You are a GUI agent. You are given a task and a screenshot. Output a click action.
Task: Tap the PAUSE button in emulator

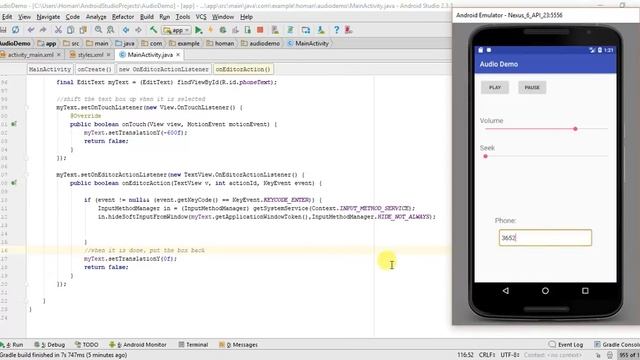coord(532,87)
